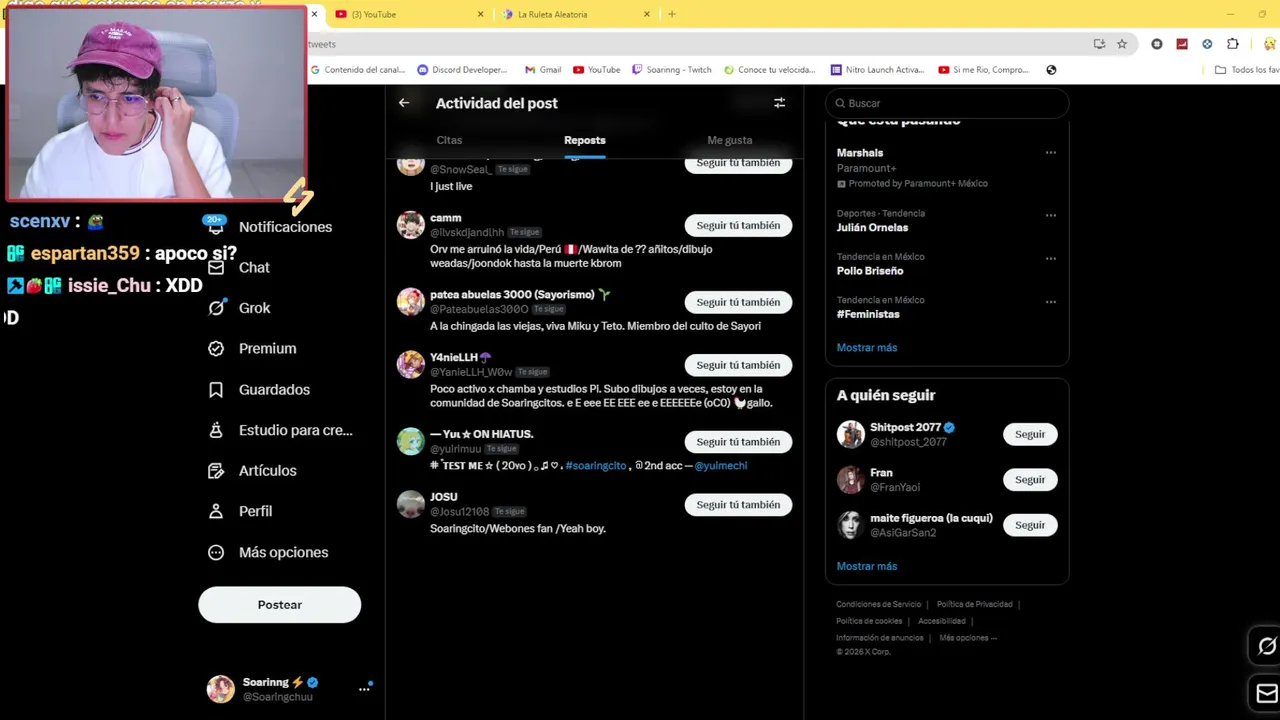Open patea abuelas 3000 profile avatar
The image size is (1280, 720).
pos(411,302)
